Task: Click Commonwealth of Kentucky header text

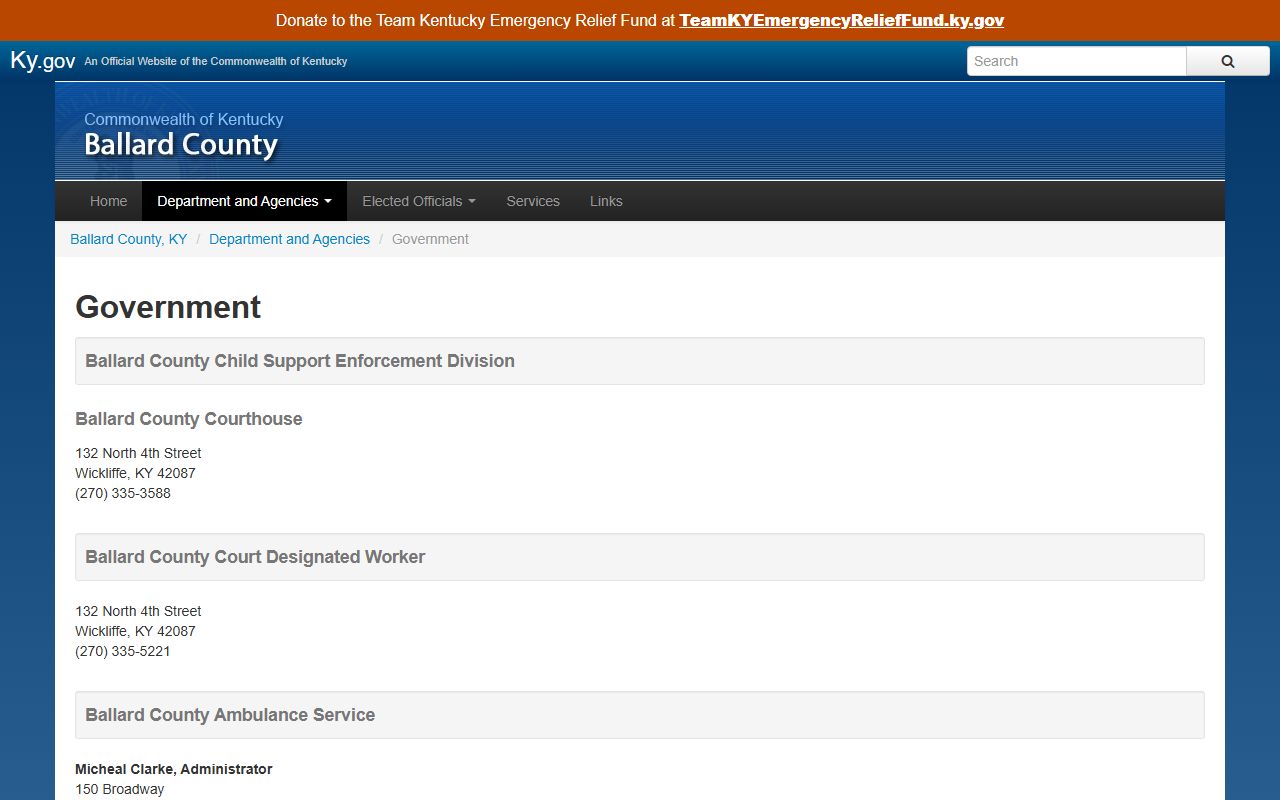Action: 184,119
